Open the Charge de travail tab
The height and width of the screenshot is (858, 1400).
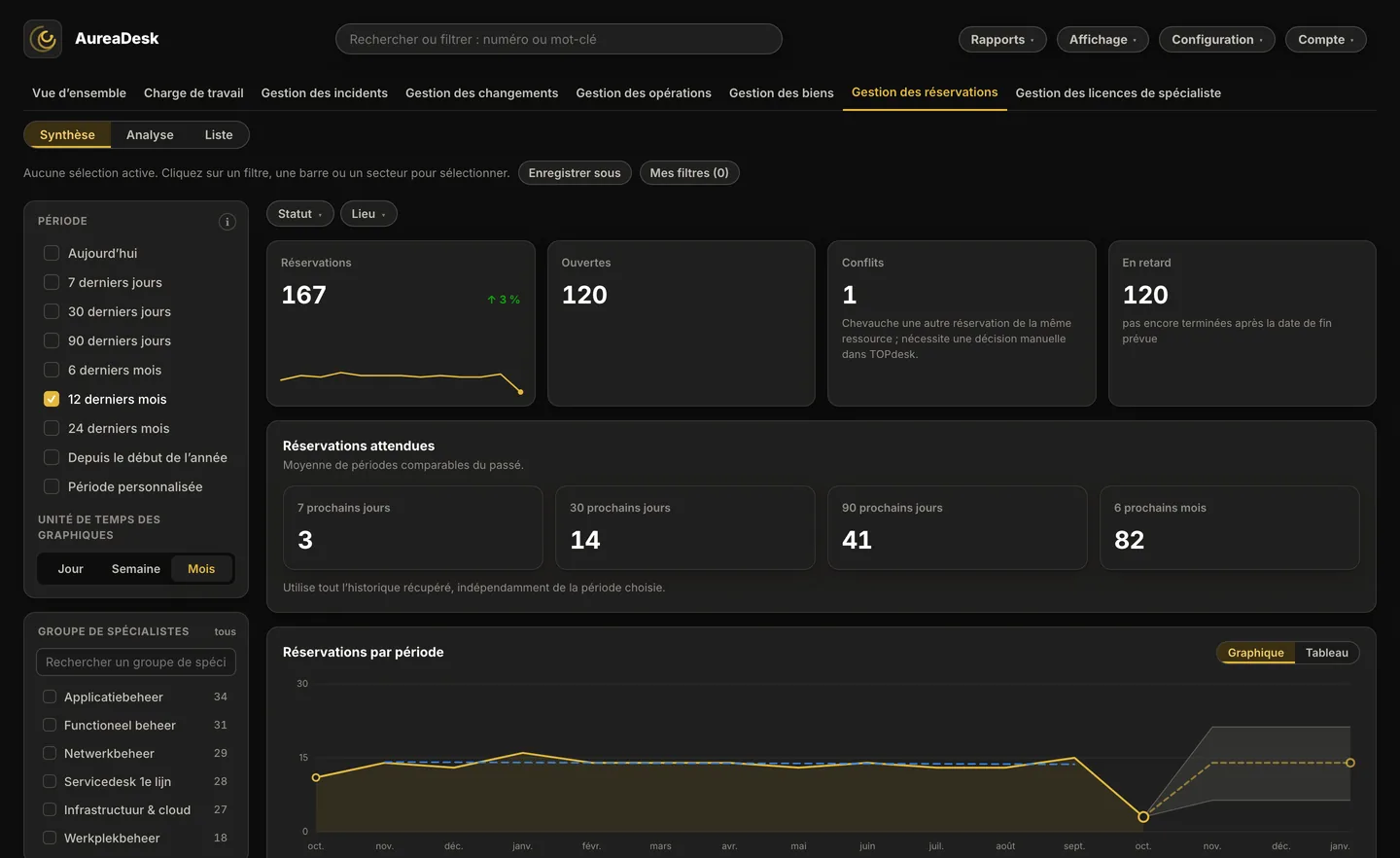[193, 93]
